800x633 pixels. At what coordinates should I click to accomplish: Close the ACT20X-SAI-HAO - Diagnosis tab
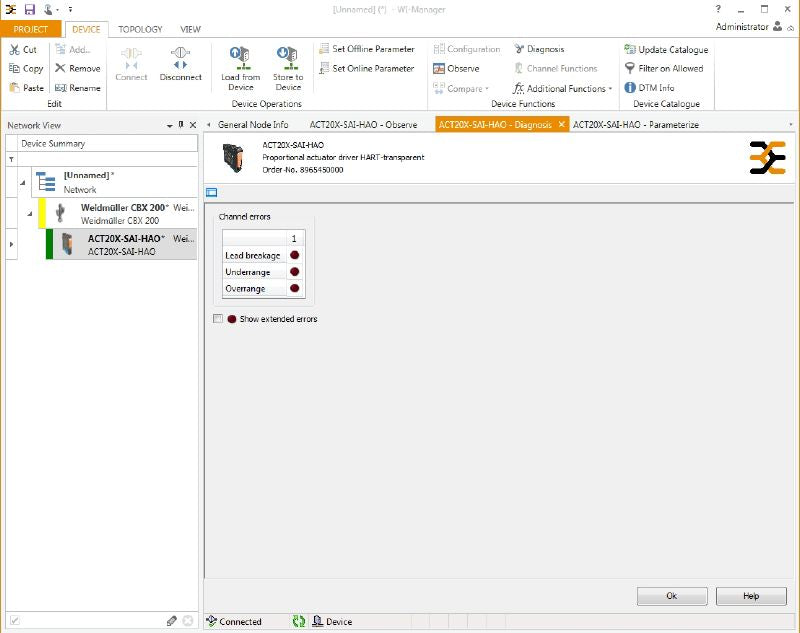click(x=562, y=125)
